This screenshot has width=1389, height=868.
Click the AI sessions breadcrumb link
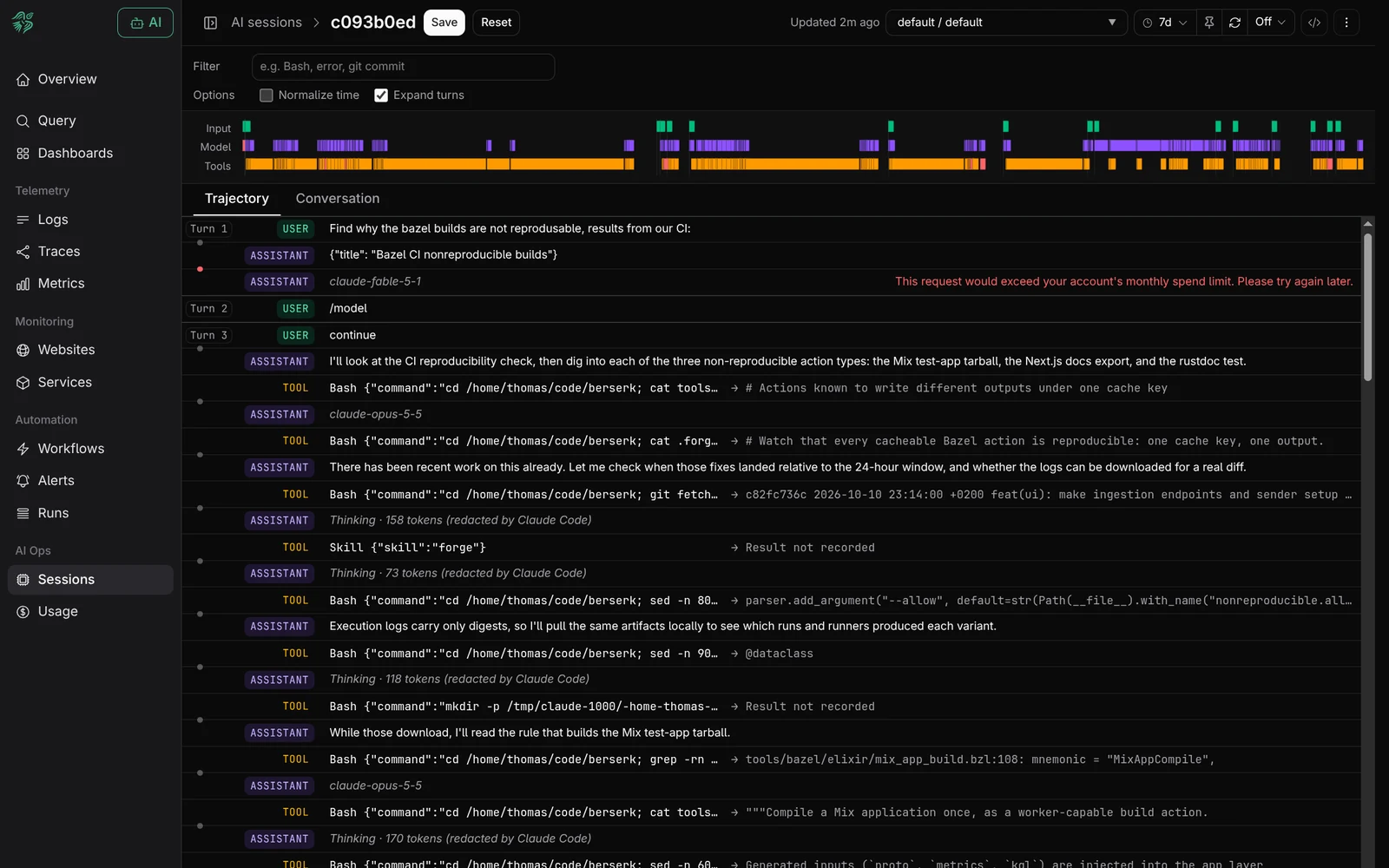267,23
